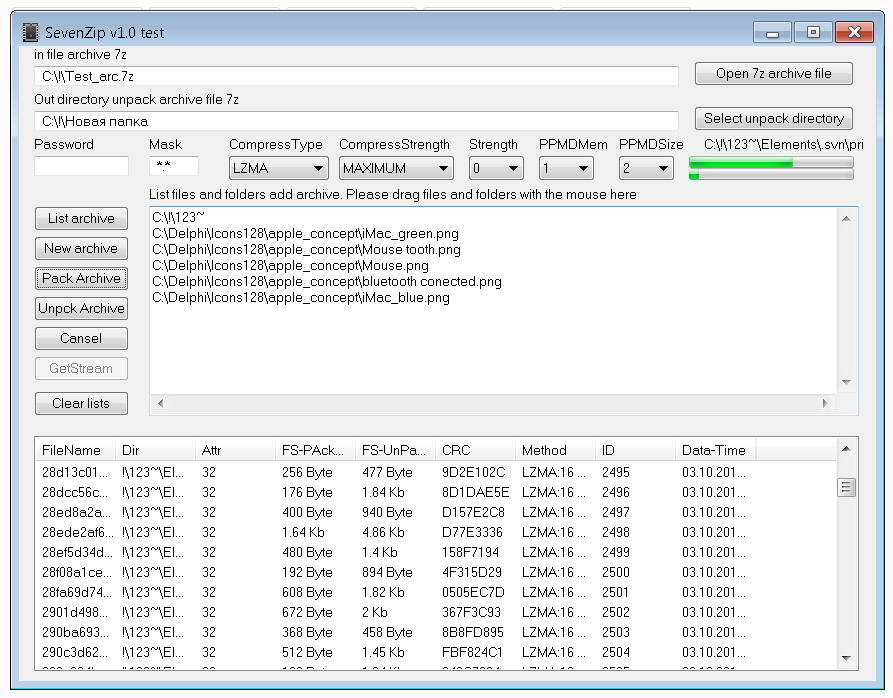
Task: Sort by Data-Time column header
Action: pos(716,450)
